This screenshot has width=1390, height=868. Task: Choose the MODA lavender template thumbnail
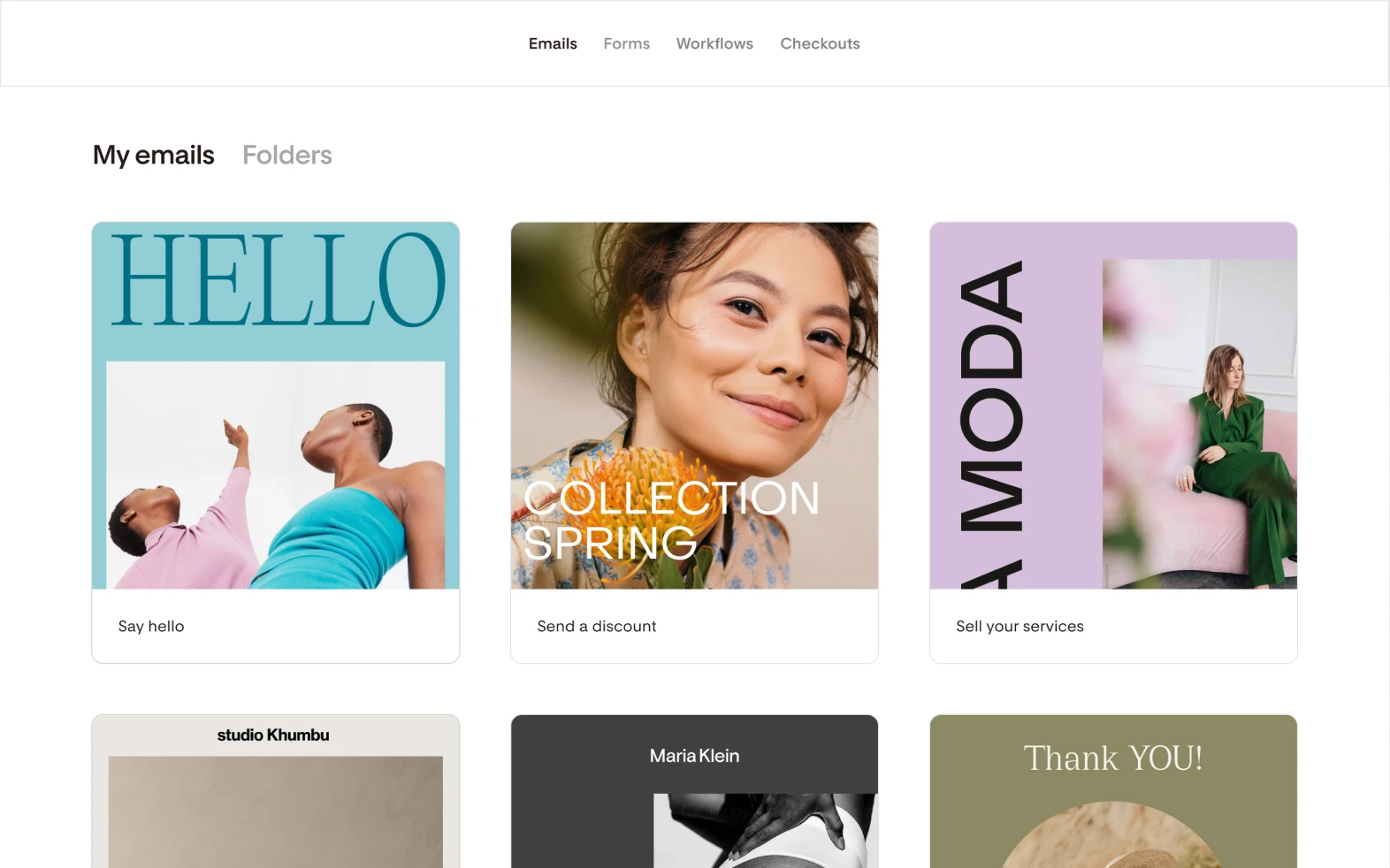[1113, 406]
